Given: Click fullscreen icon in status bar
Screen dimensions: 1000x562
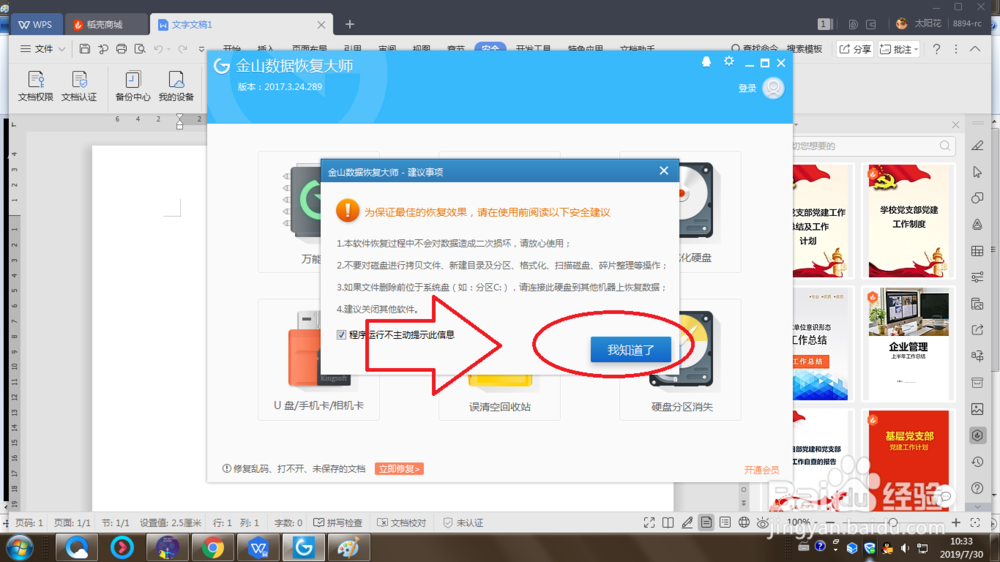Looking at the screenshot, I should (649, 522).
